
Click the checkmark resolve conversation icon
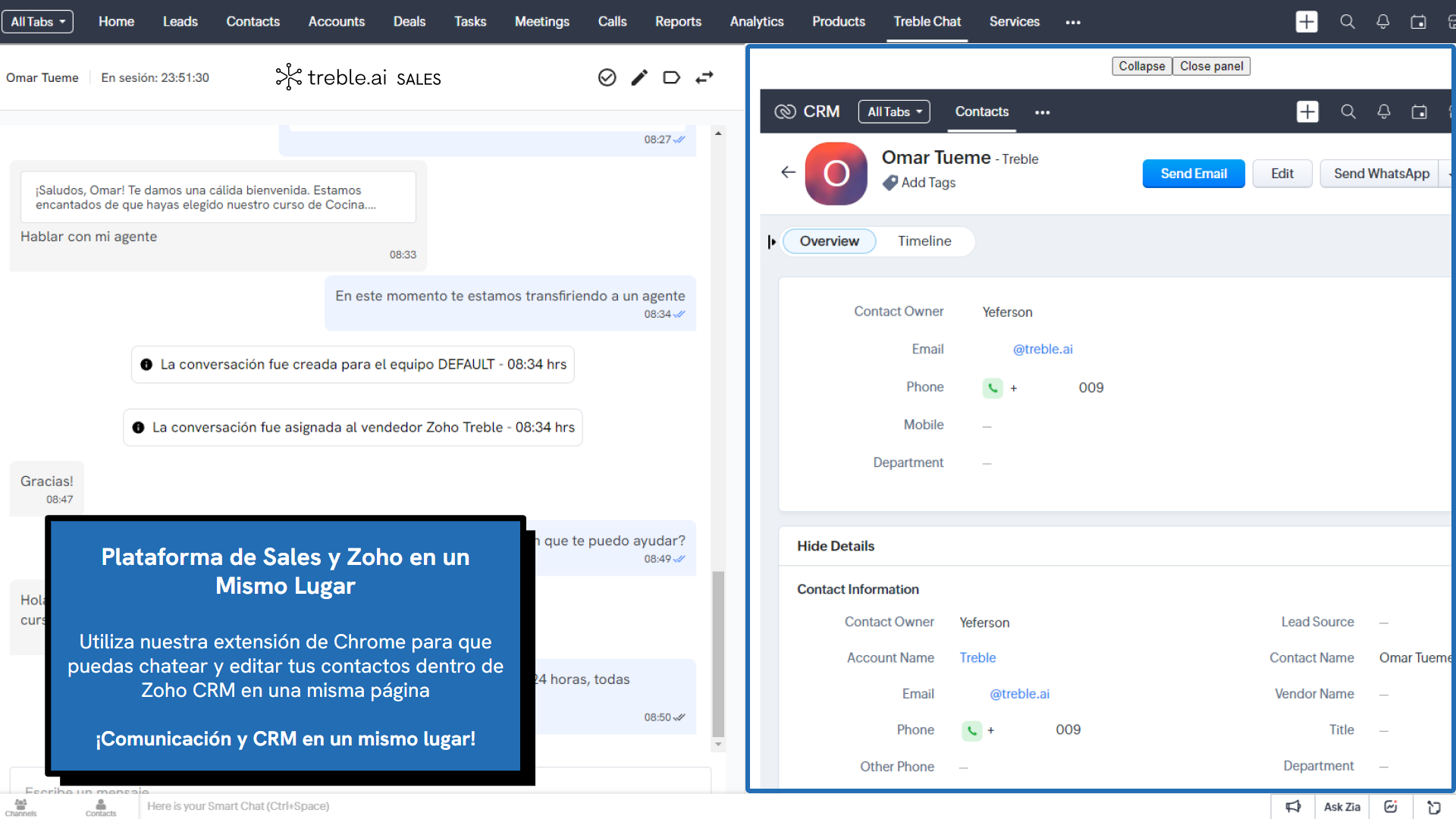pos(607,77)
